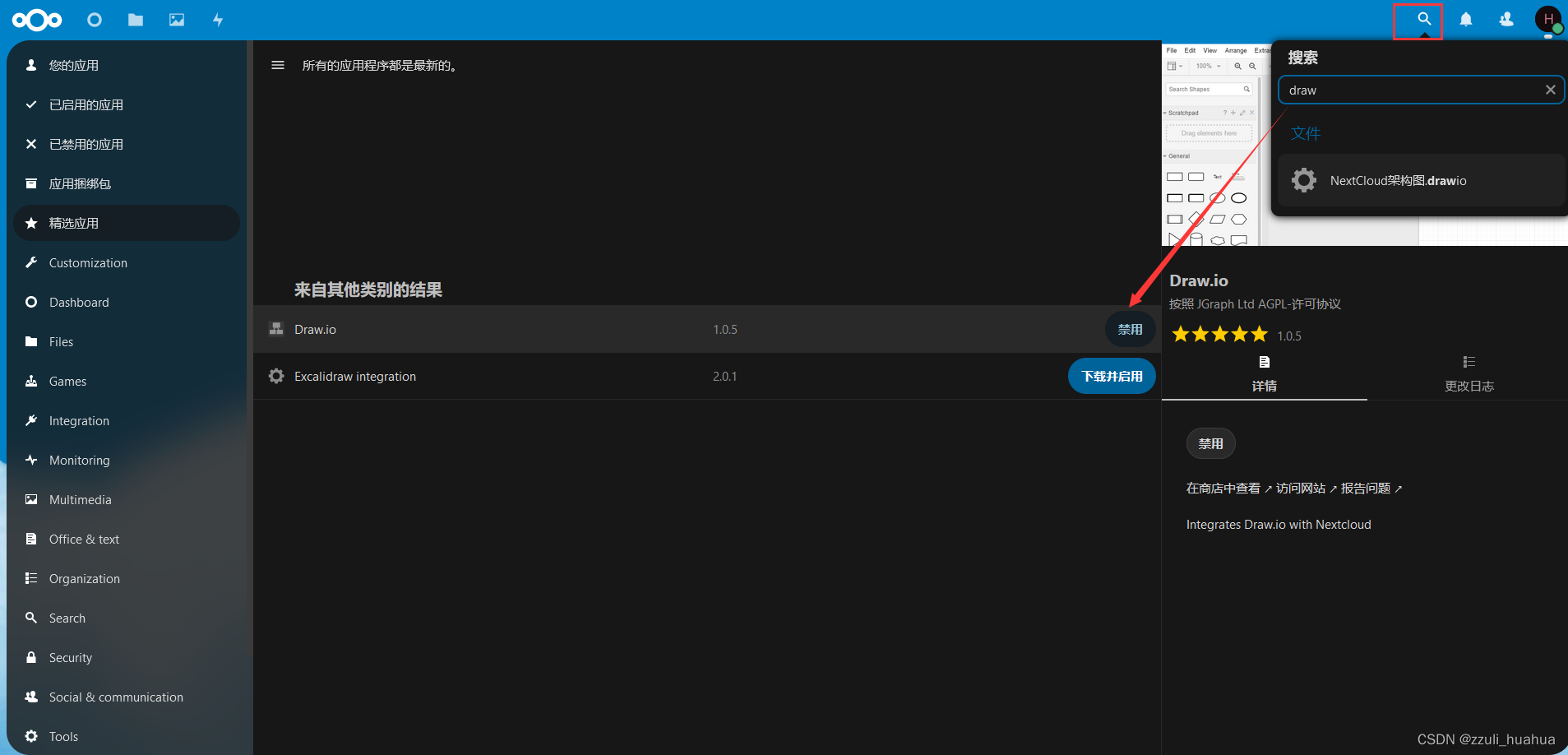Open Office & text category
1568x755 pixels.
pyautogui.click(x=127, y=539)
